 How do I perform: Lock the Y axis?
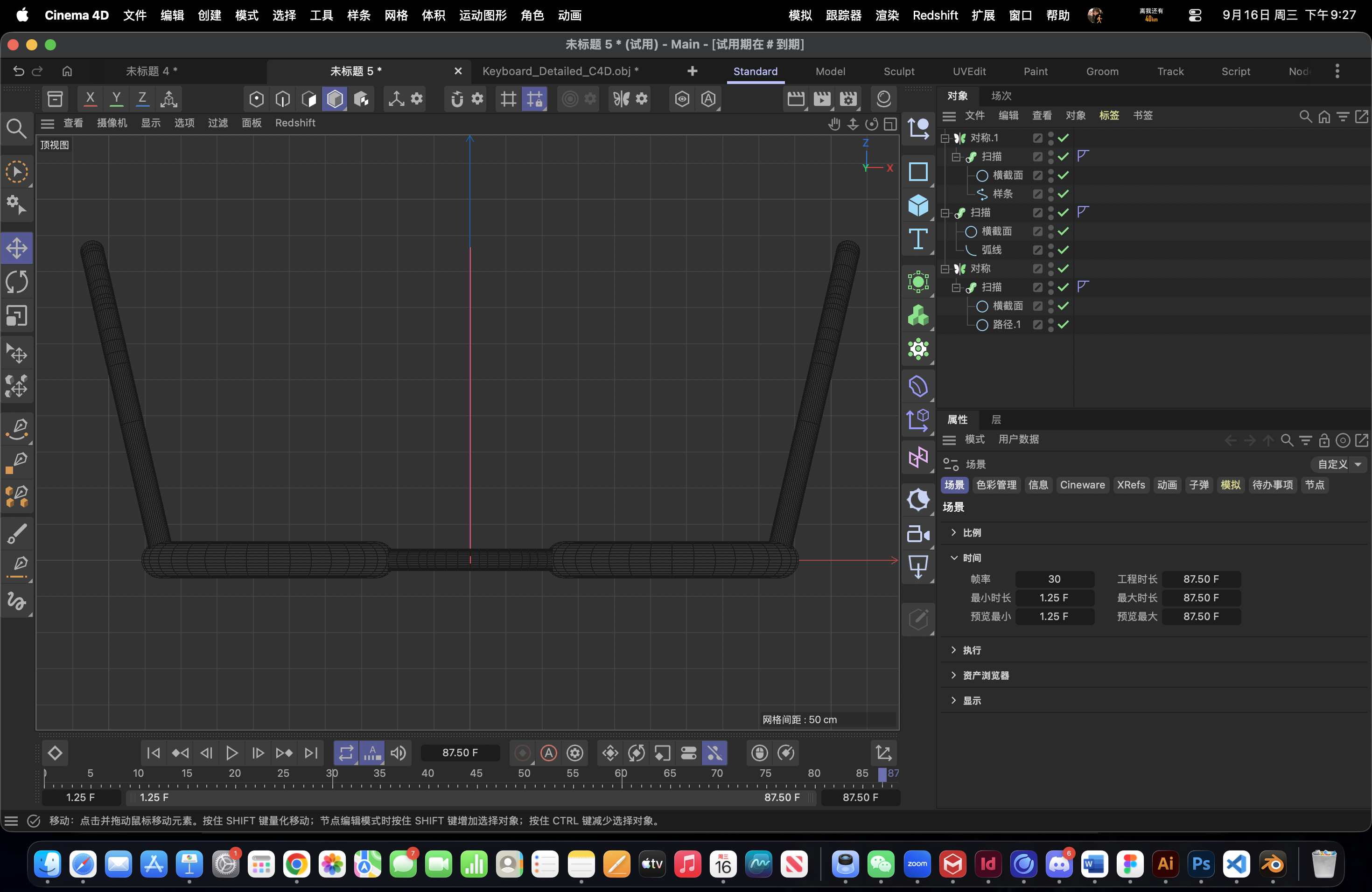tap(117, 99)
